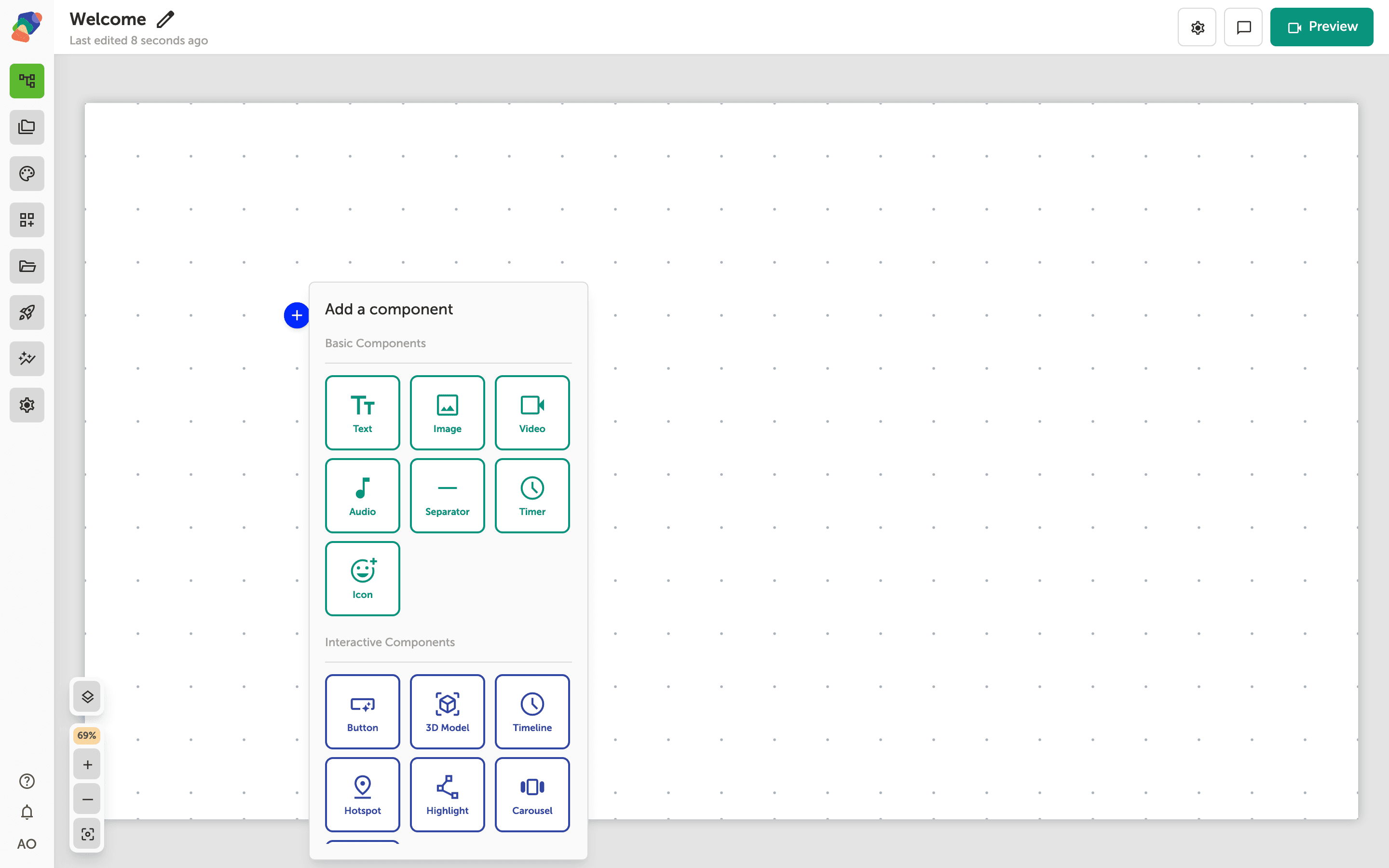
Task: Add an Icon component
Action: [x=363, y=579]
